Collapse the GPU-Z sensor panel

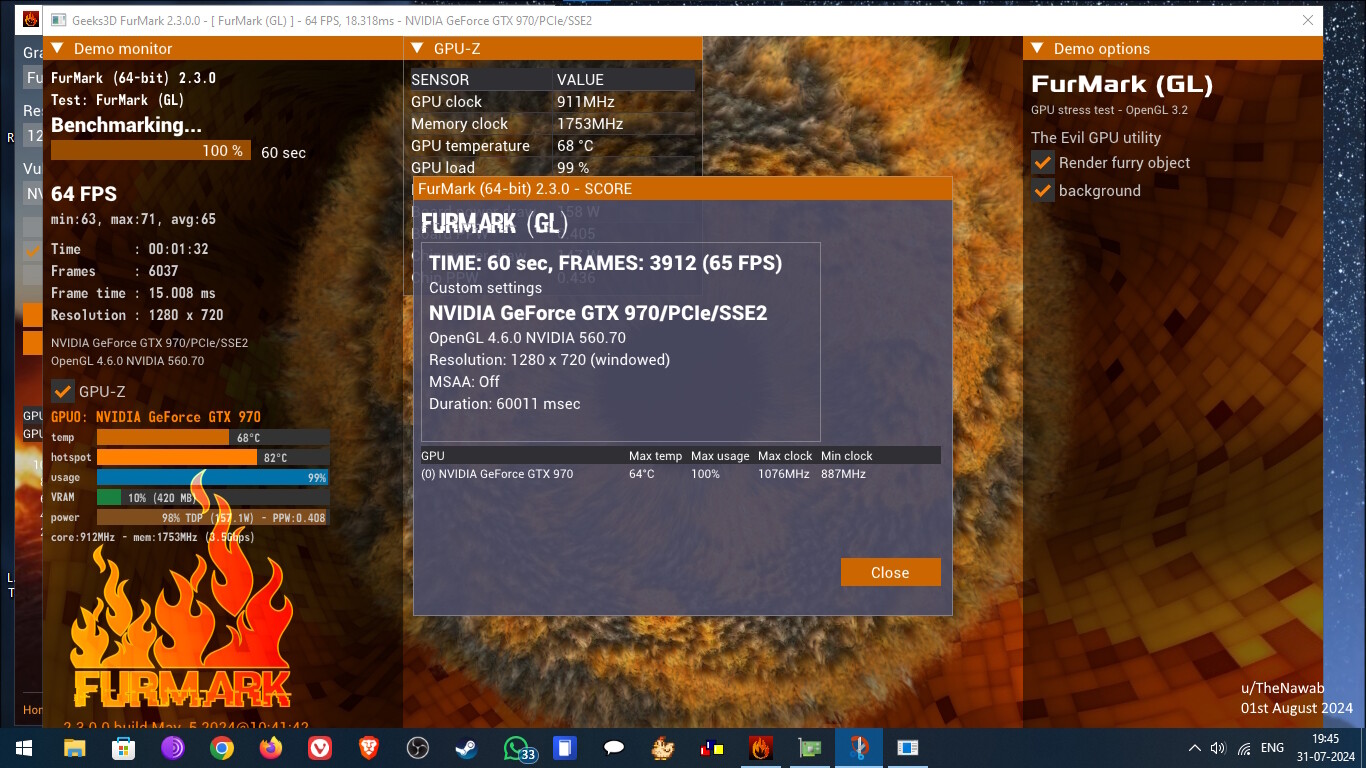tap(417, 49)
